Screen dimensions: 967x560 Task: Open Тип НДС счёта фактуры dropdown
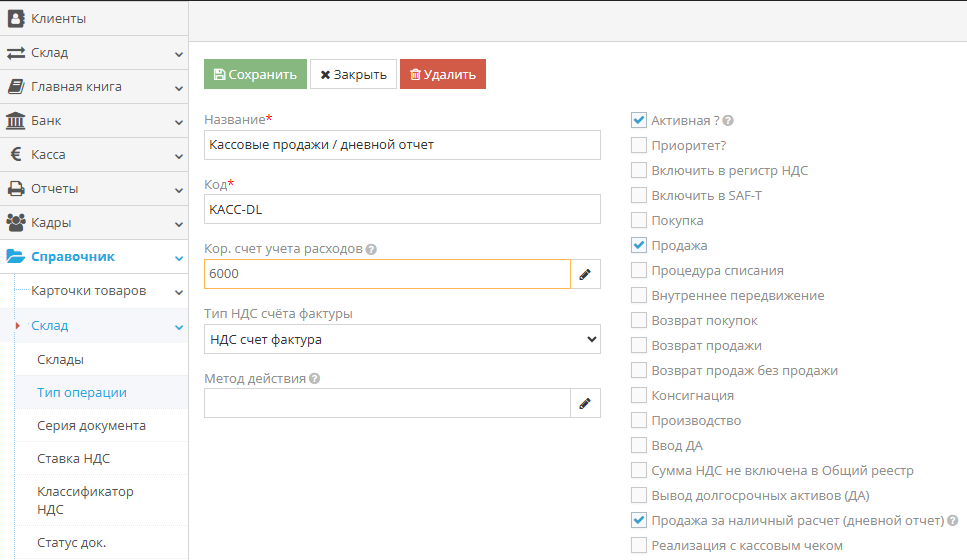402,339
